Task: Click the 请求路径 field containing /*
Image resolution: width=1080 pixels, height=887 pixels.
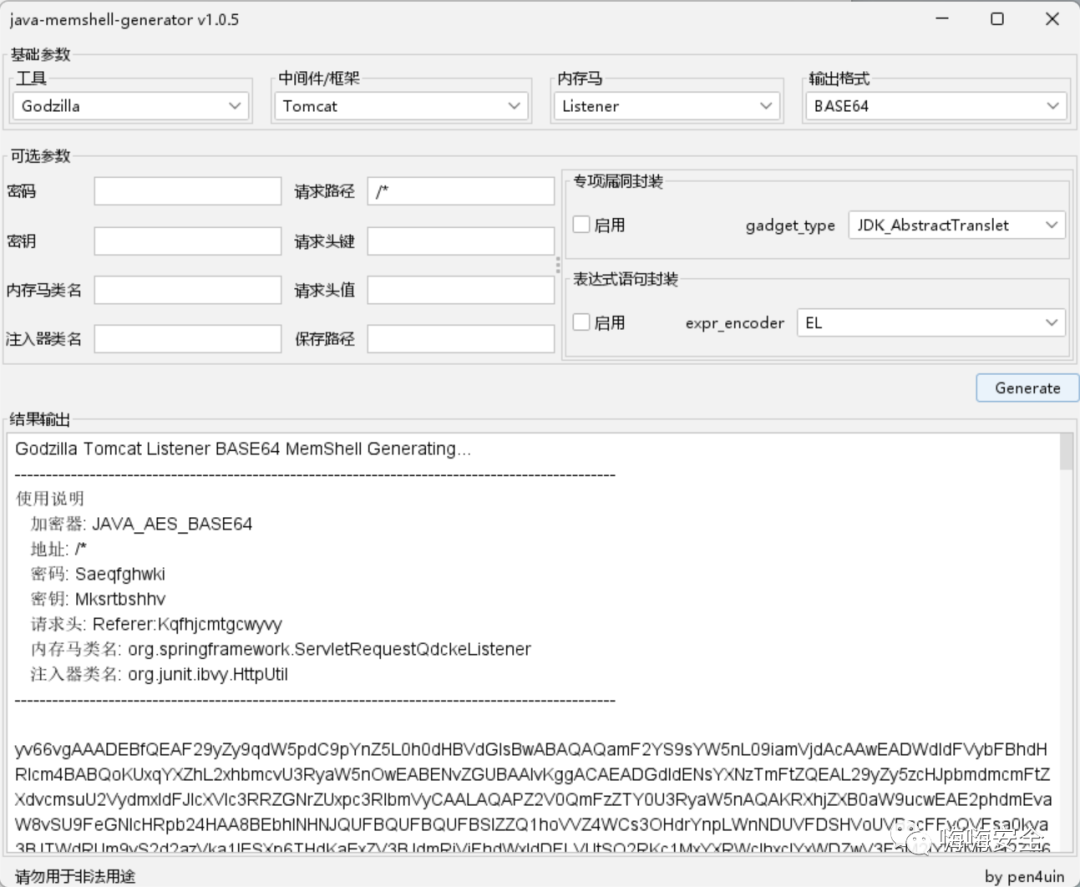Action: [x=461, y=191]
